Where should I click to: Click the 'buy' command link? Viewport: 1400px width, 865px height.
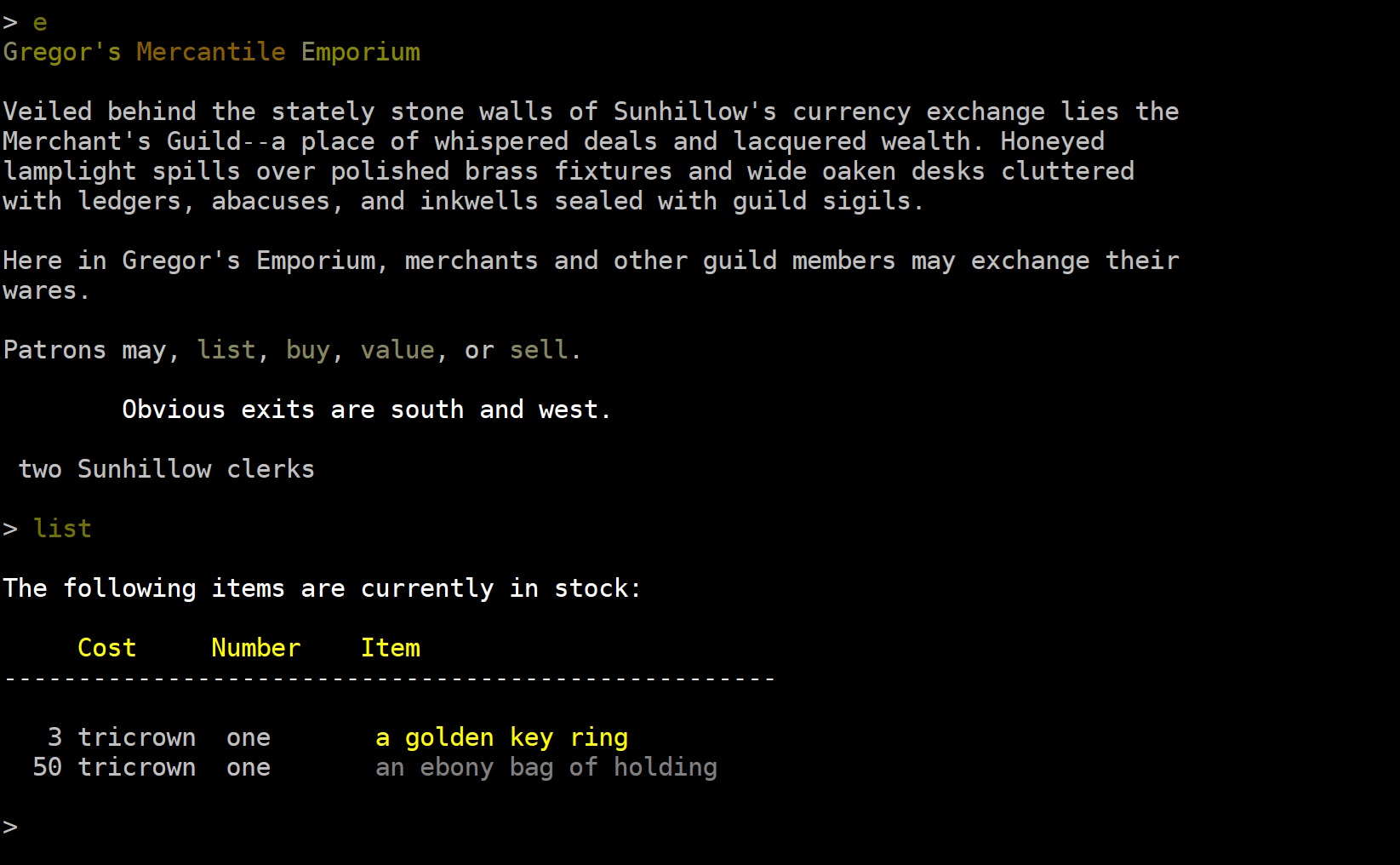(x=307, y=350)
